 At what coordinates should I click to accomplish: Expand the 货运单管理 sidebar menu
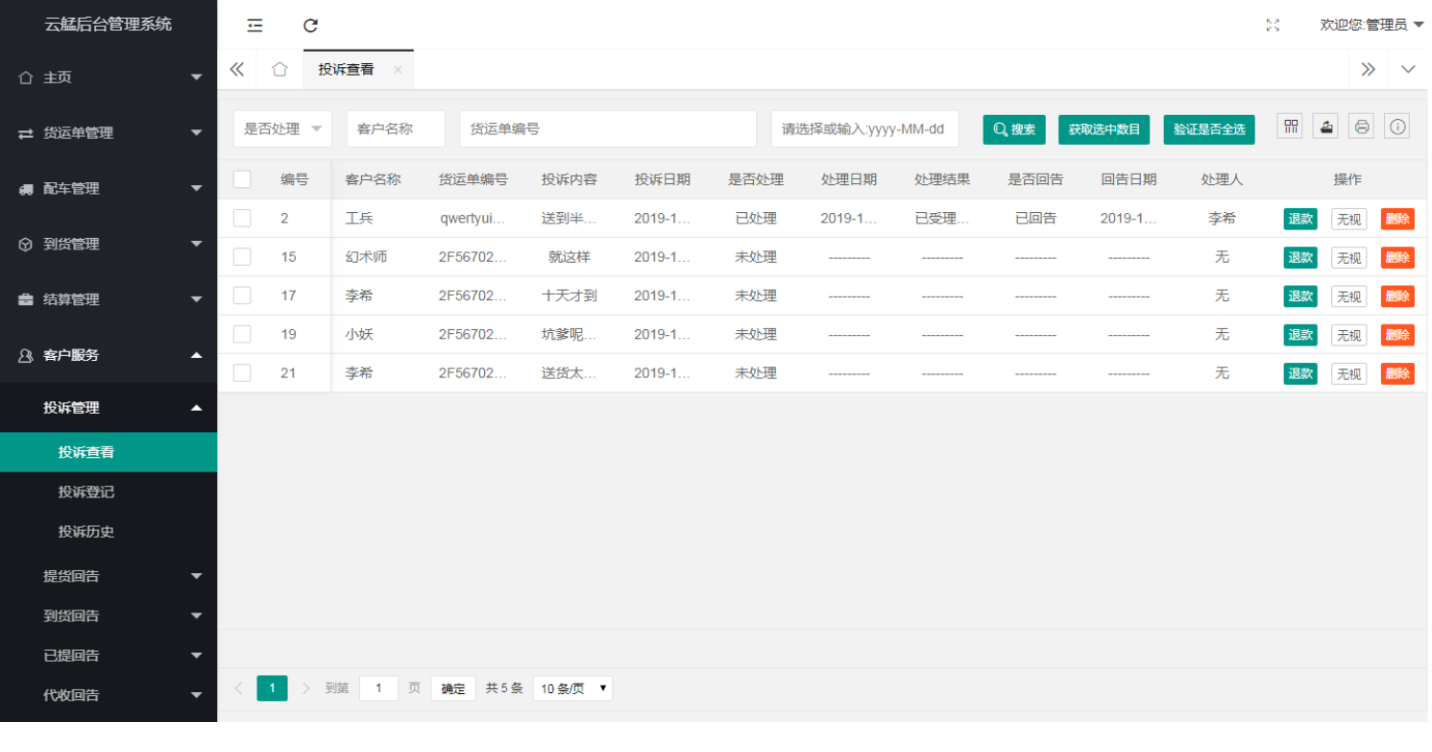108,133
